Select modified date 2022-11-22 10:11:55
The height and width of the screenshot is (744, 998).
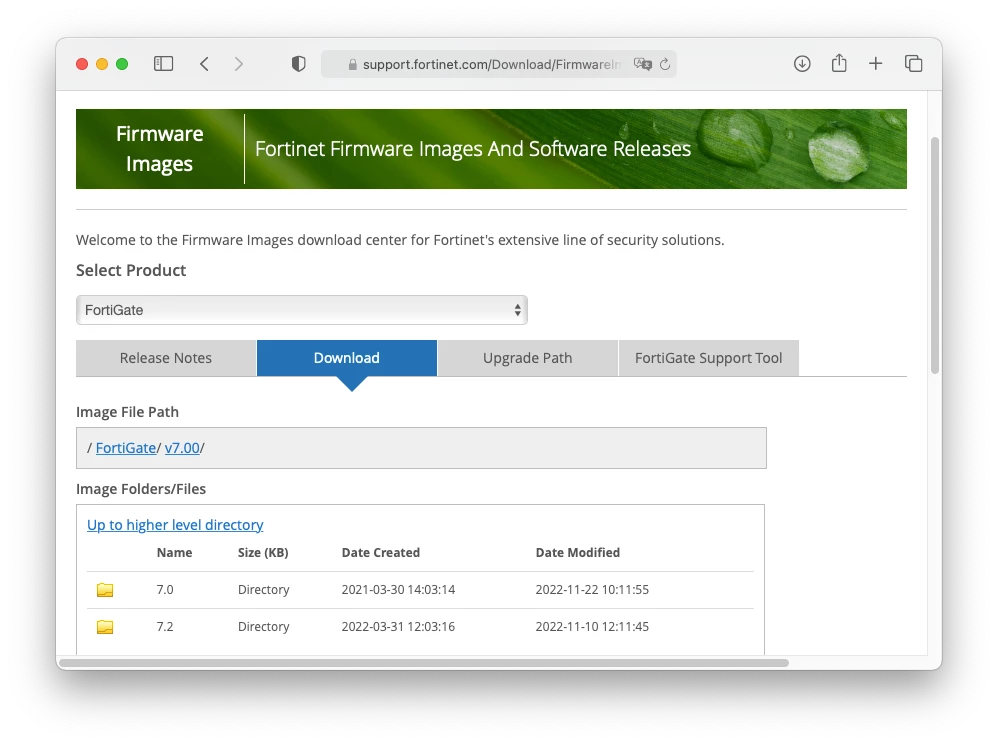tap(592, 590)
